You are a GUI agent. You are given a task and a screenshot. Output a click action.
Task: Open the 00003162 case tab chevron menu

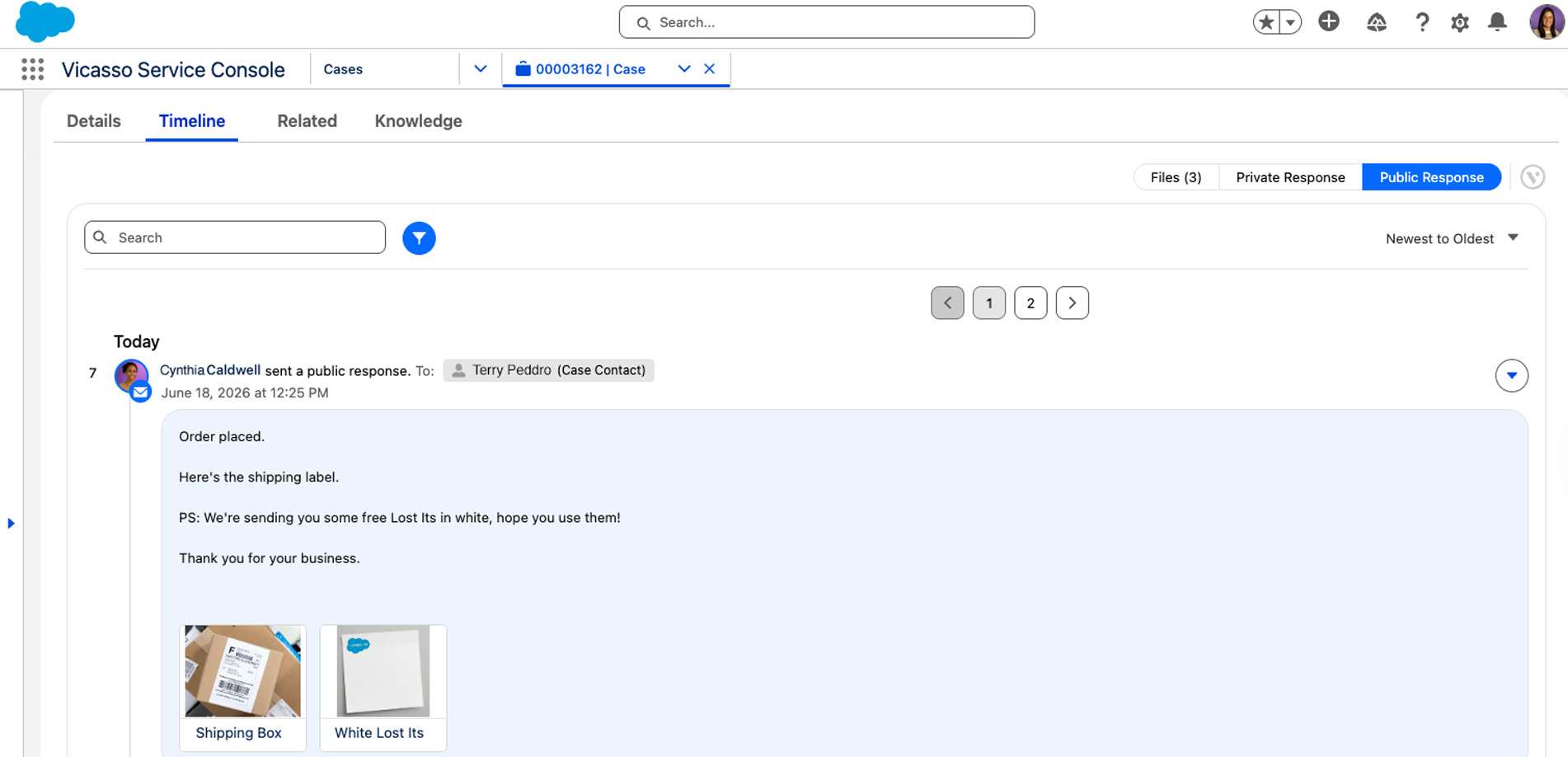pyautogui.click(x=684, y=69)
